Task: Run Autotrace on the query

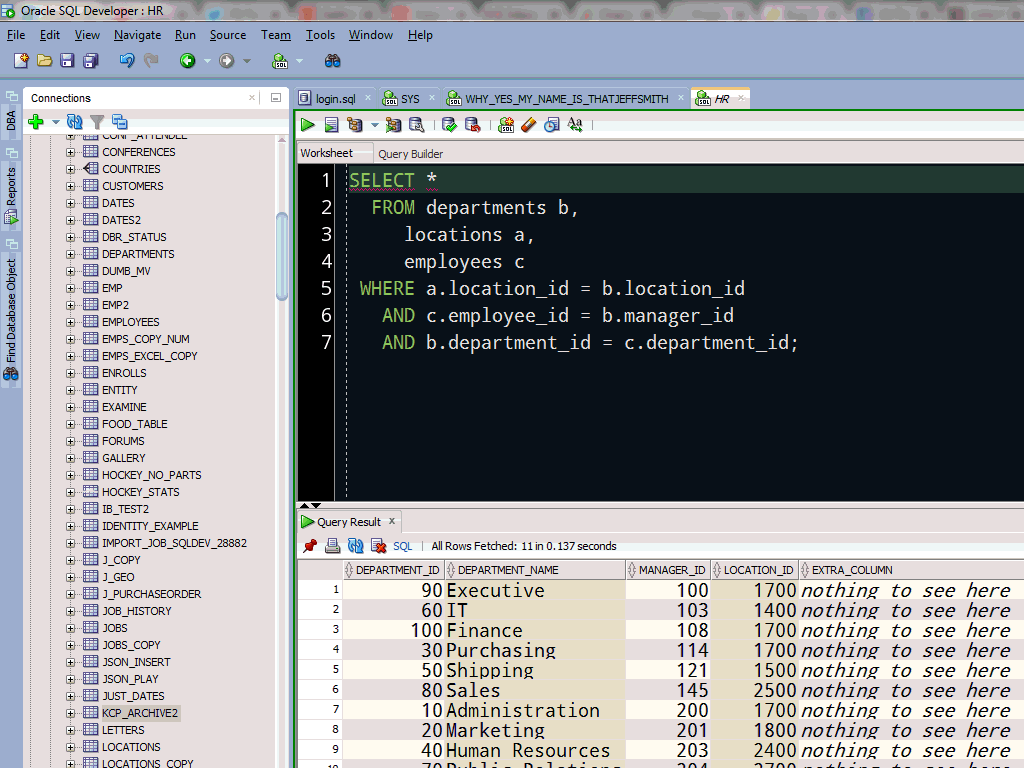Action: click(x=393, y=125)
